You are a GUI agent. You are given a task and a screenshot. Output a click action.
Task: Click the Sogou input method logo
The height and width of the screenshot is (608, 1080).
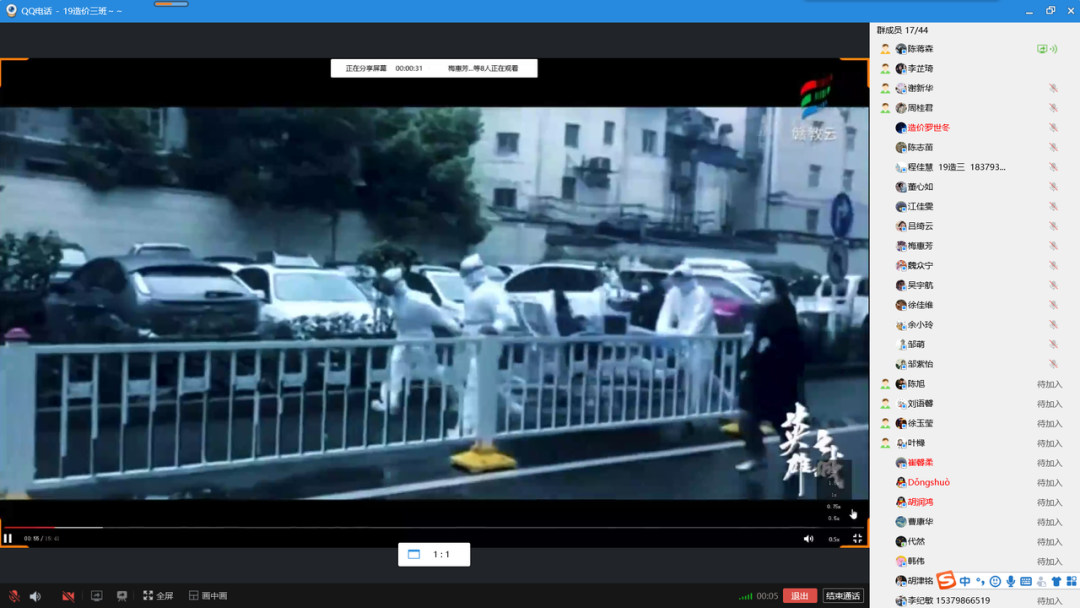[946, 581]
